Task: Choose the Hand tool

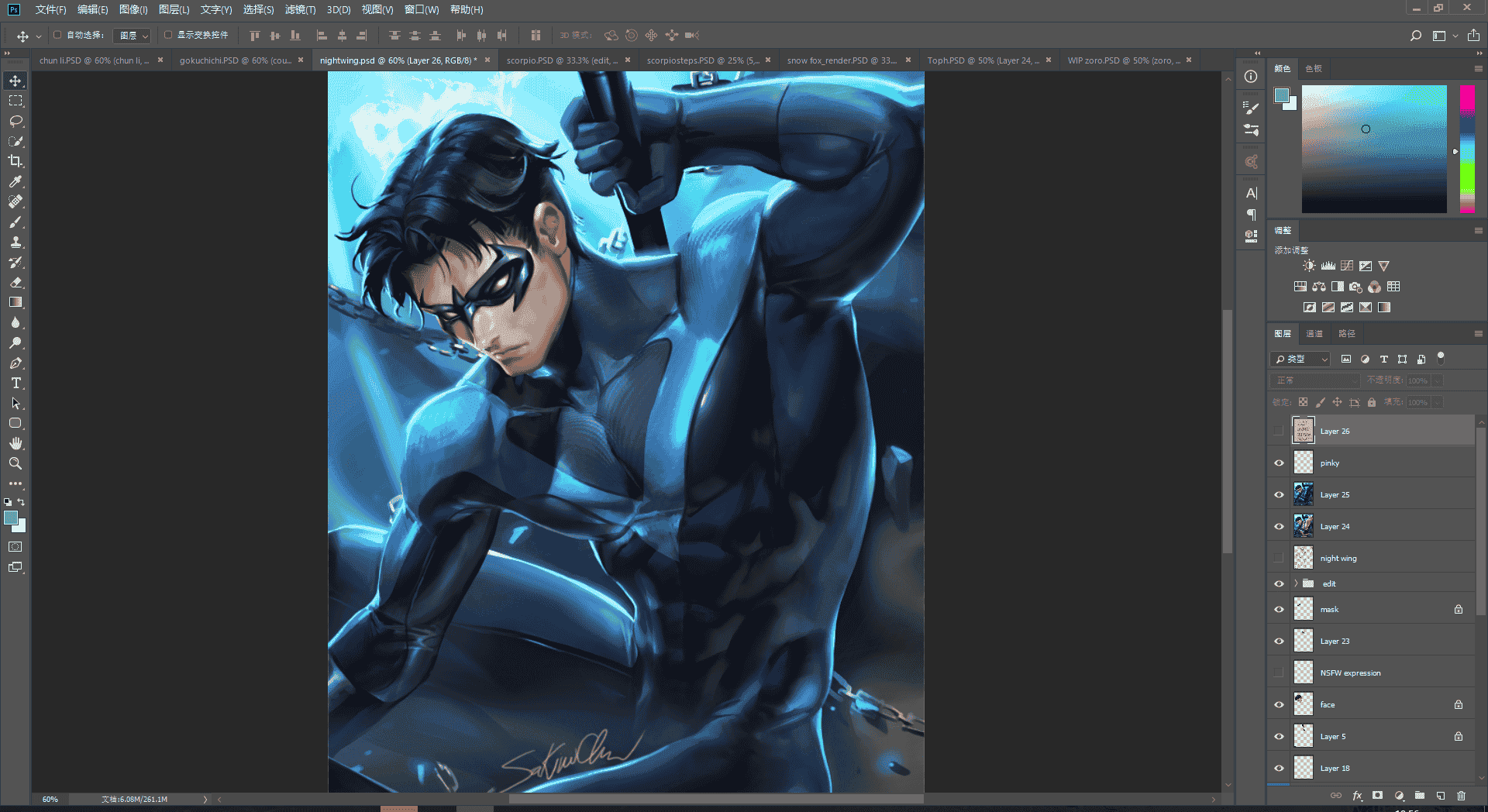Action: click(15, 443)
